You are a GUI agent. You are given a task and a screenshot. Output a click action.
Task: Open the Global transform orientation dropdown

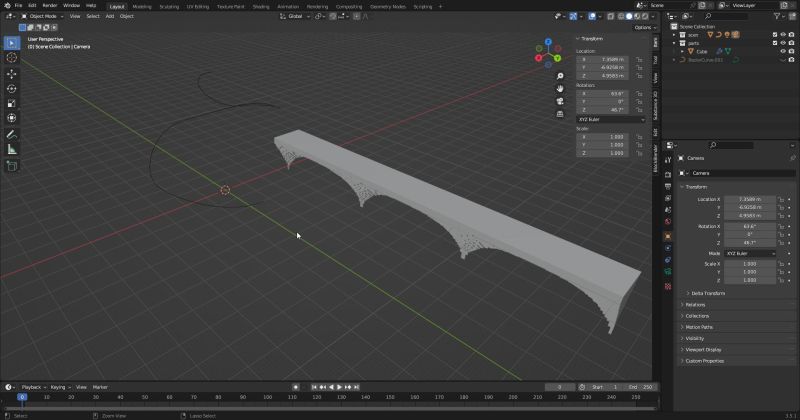tap(295, 16)
